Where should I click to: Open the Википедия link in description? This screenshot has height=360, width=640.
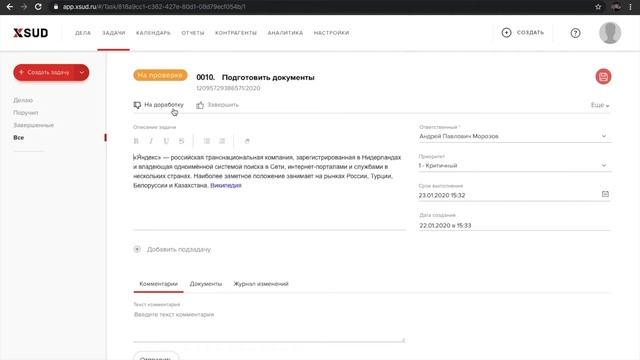(x=226, y=185)
